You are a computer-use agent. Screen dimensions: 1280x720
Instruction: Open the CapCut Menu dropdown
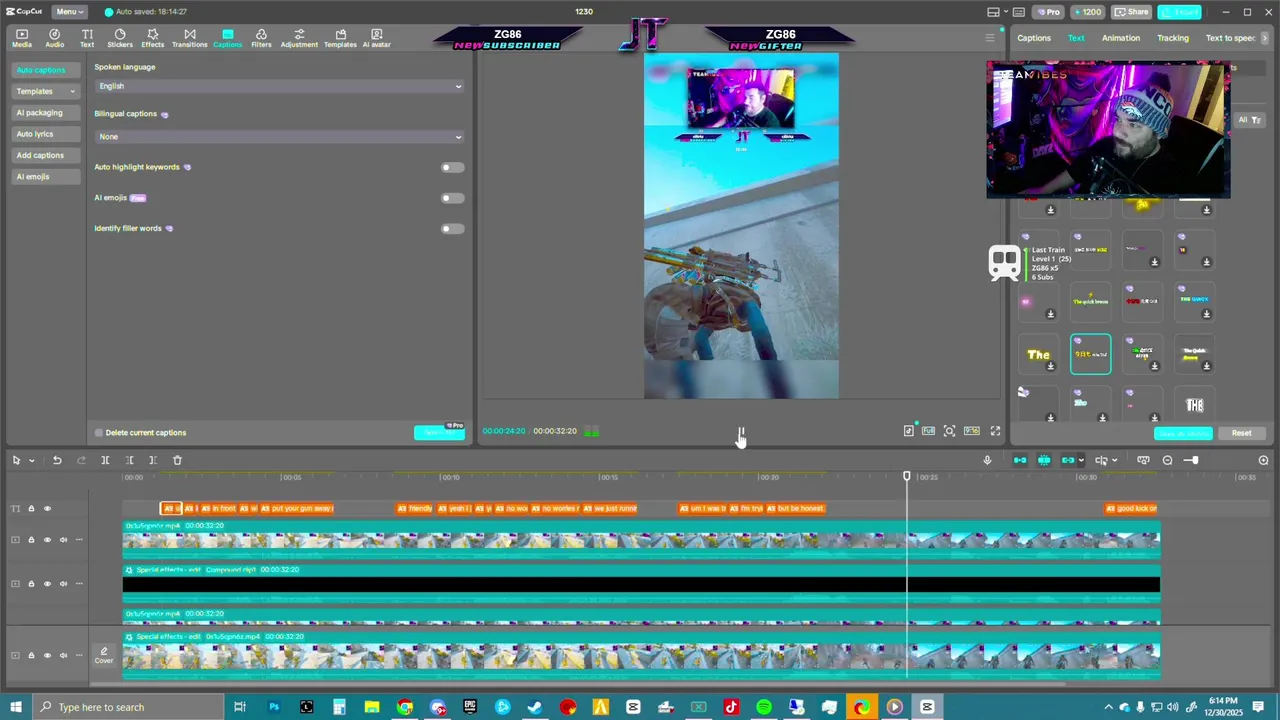click(x=68, y=12)
